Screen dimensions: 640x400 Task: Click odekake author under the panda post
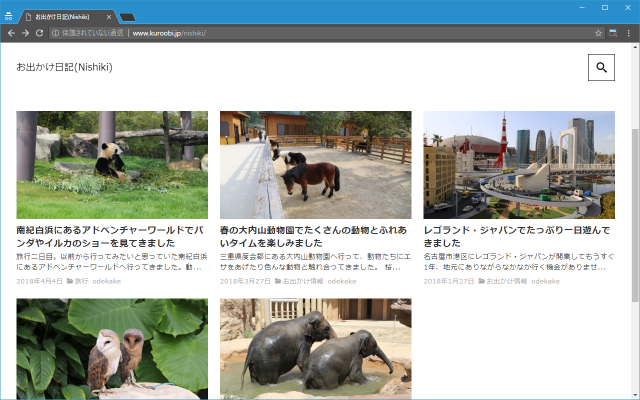(x=107, y=281)
